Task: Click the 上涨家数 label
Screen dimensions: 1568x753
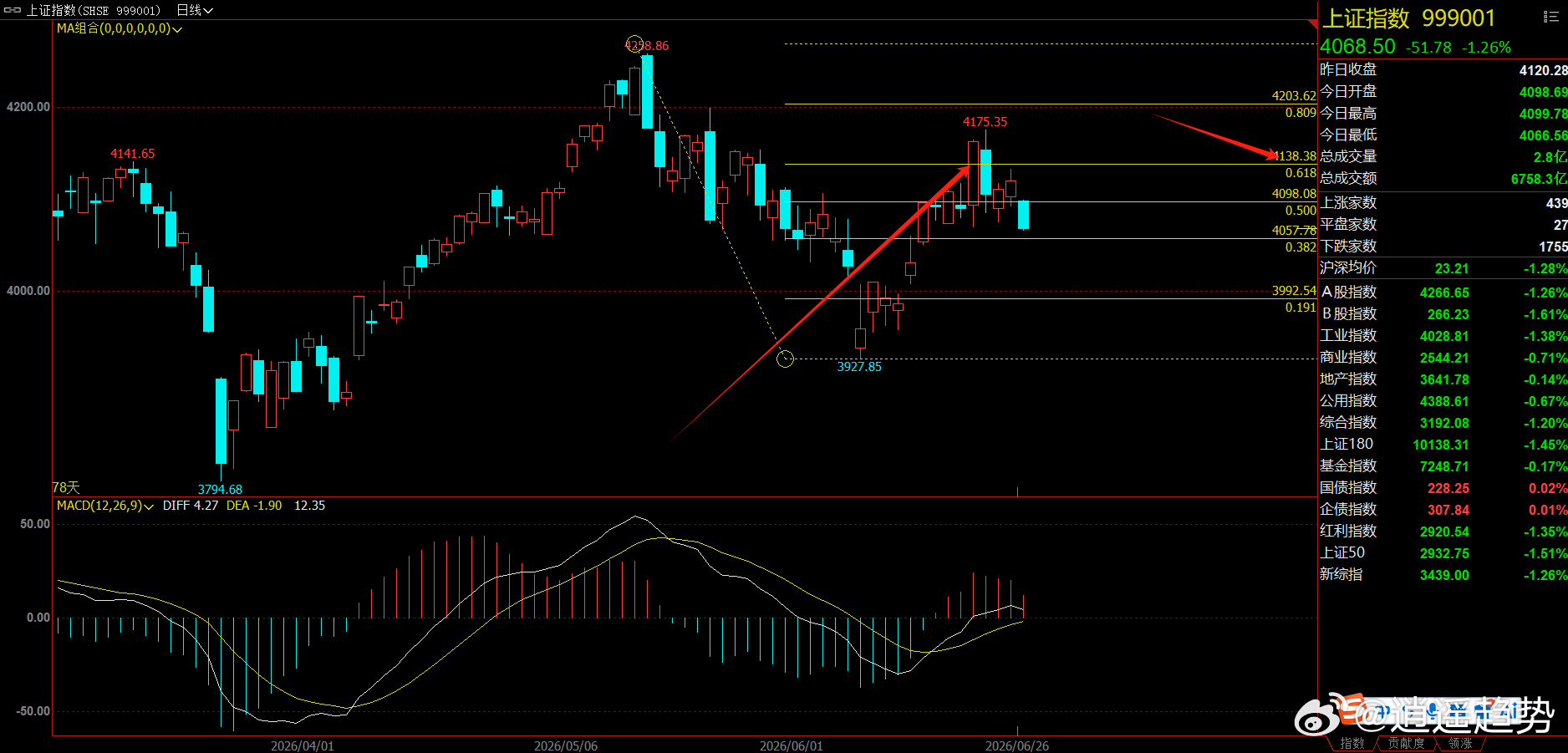Action: pyautogui.click(x=1348, y=203)
